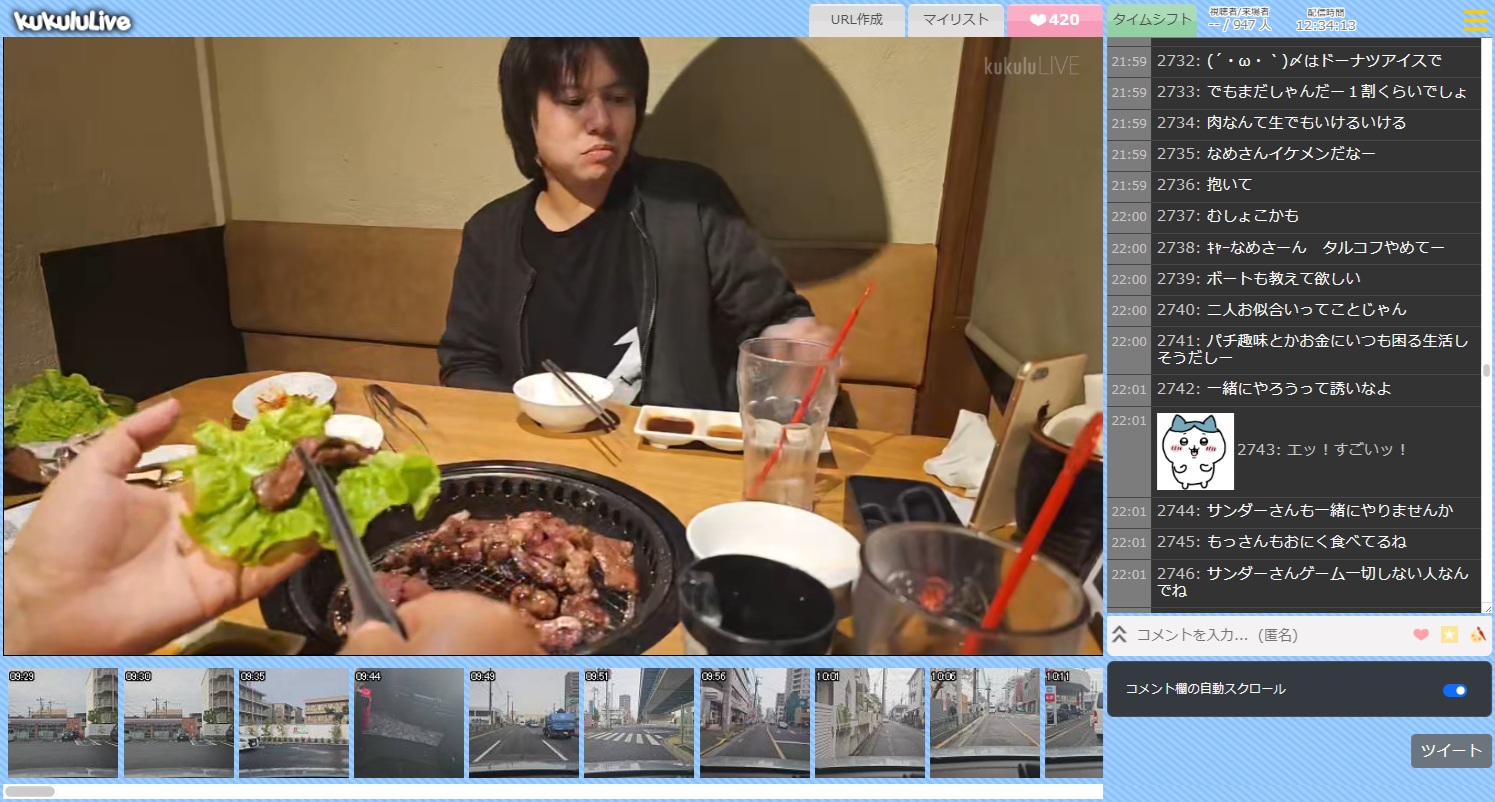The image size is (1495, 802).
Task: Click the yellow star icon in comment box
Action: 1449,635
